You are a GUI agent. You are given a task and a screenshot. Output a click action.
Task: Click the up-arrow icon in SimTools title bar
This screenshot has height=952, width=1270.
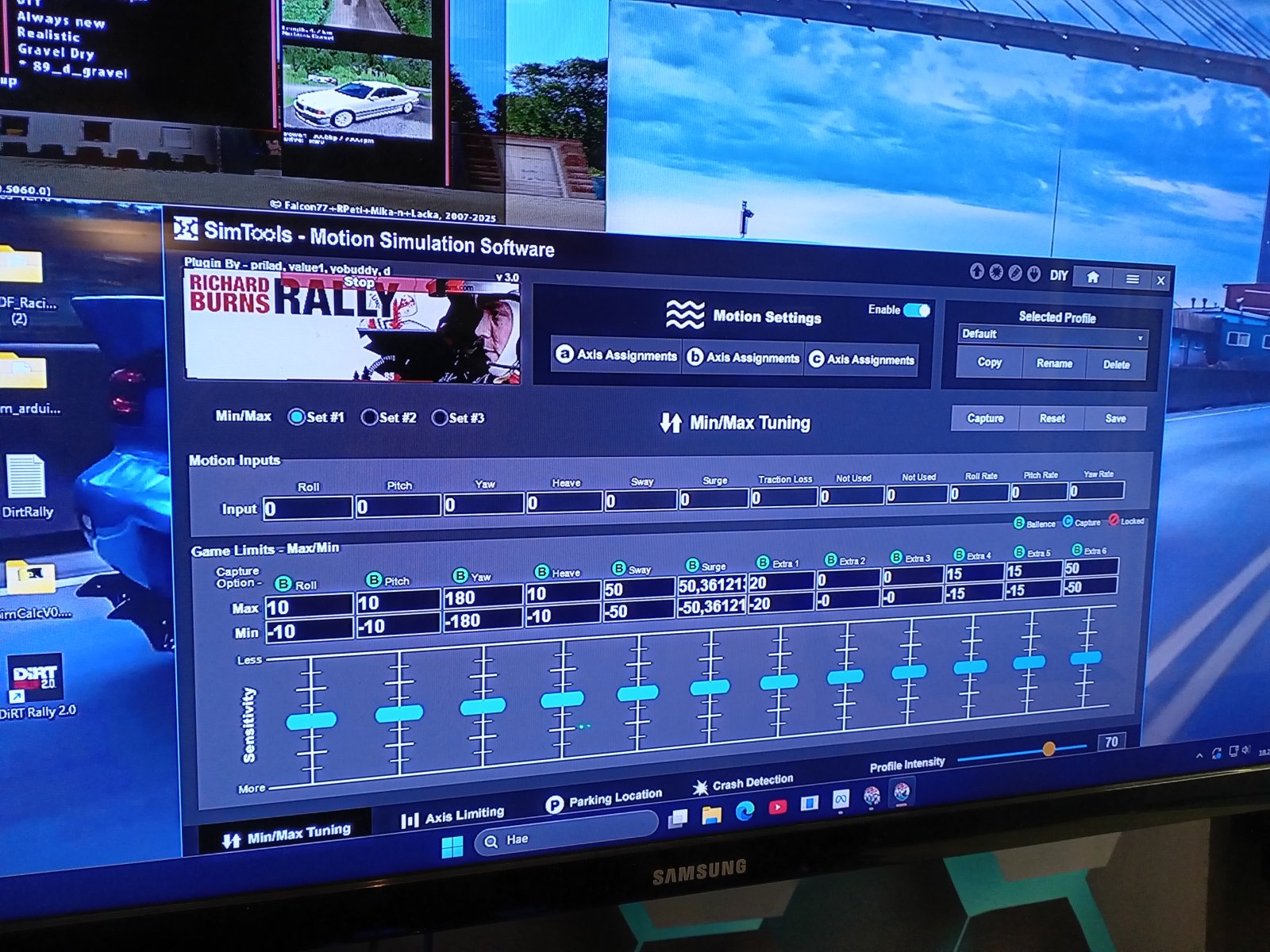click(977, 271)
